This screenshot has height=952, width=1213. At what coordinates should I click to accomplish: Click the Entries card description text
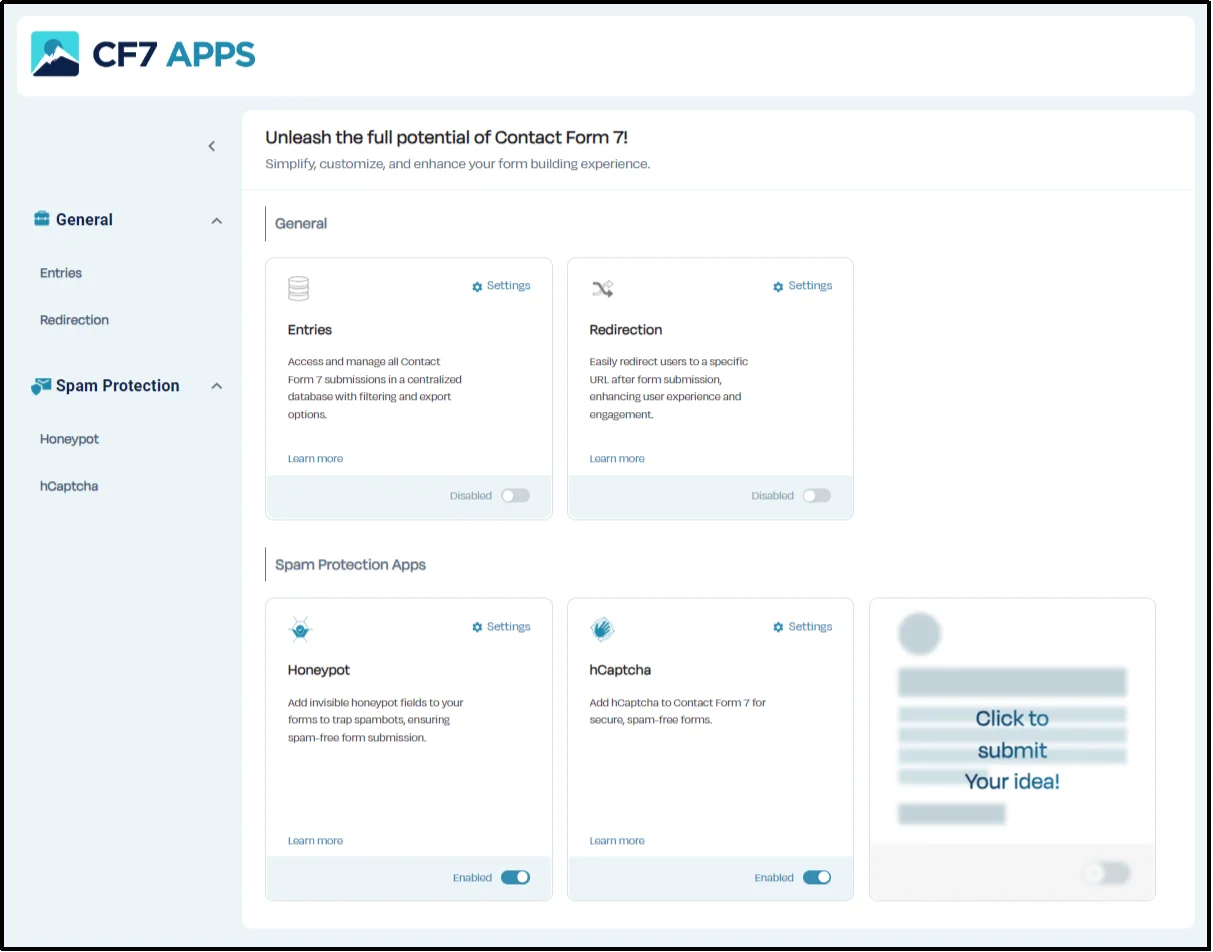pos(375,388)
